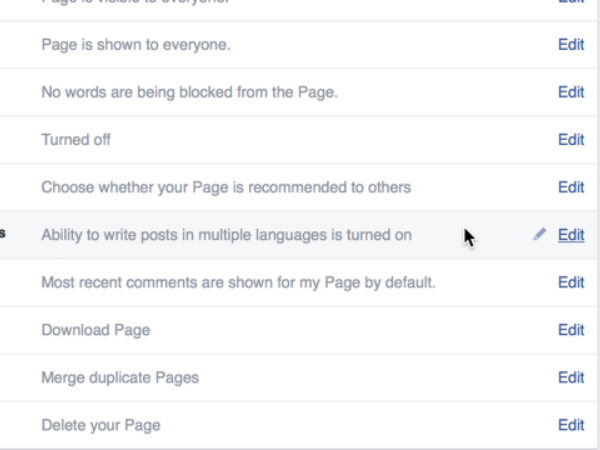This screenshot has height=450, width=600.
Task: Edit the multiple languages posting setting
Action: [571, 235]
